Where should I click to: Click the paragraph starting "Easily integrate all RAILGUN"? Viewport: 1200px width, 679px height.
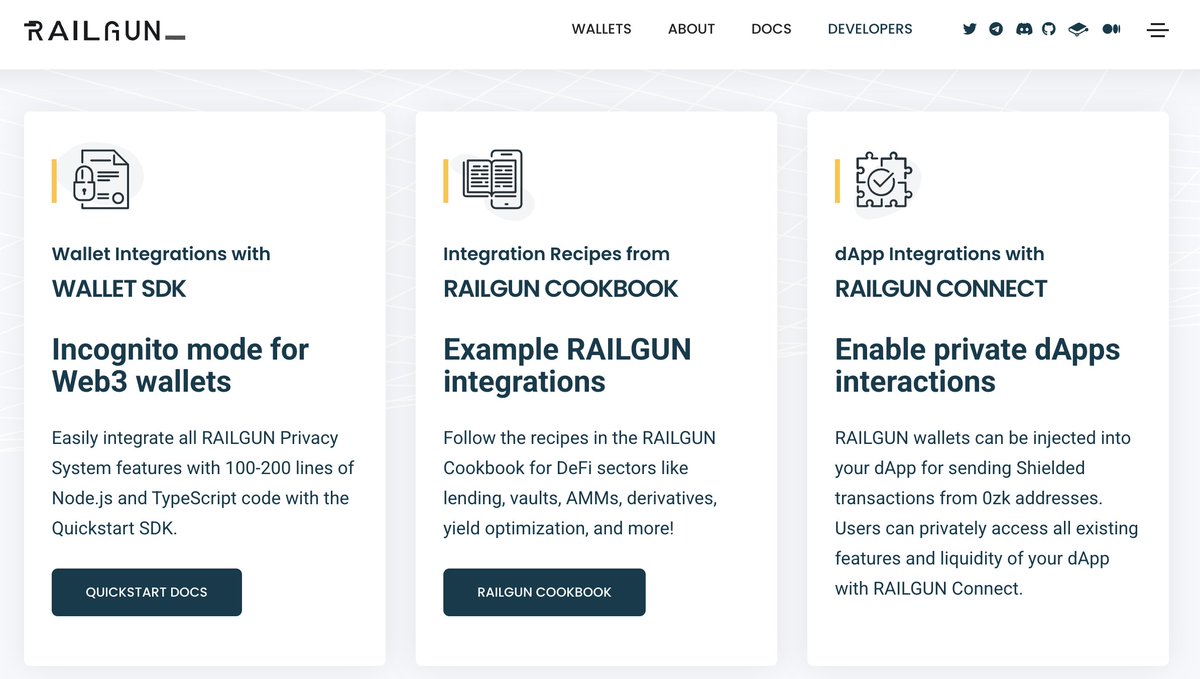point(203,483)
